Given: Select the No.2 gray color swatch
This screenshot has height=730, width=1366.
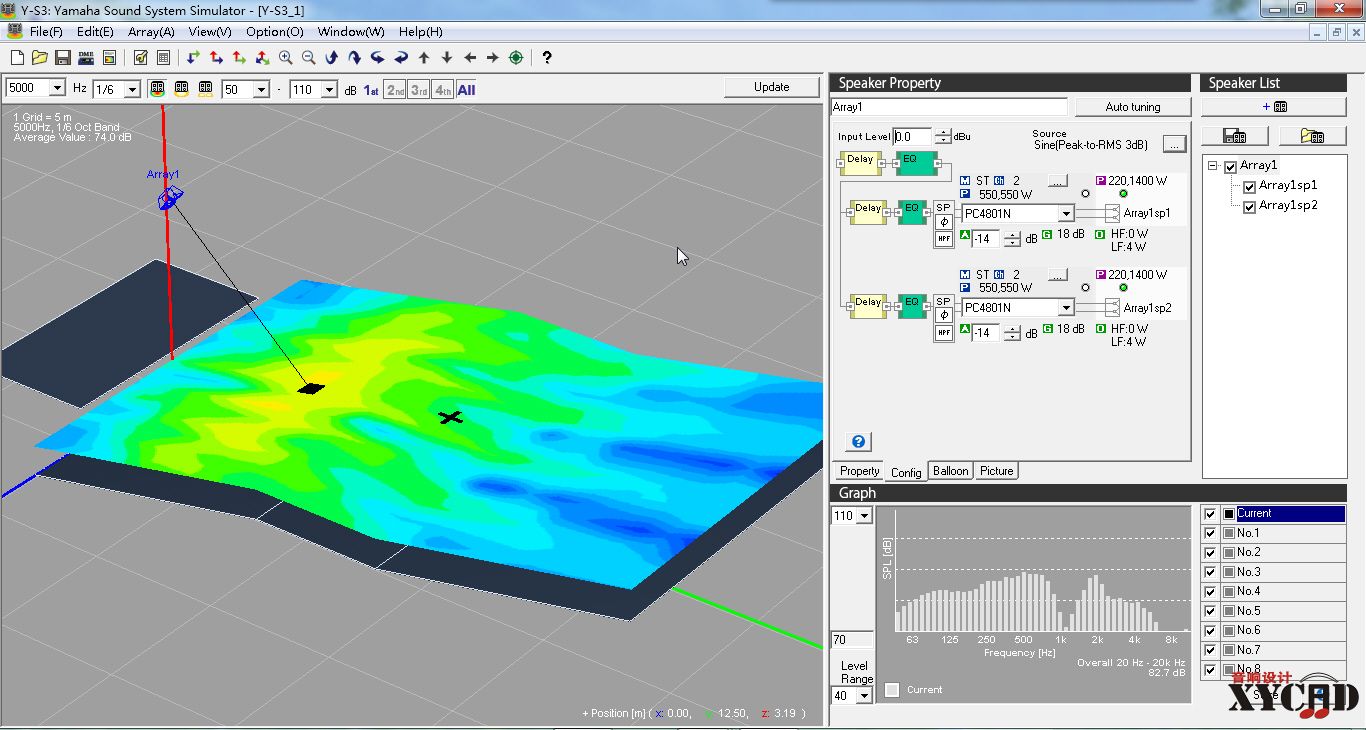Looking at the screenshot, I should coord(1229,553).
